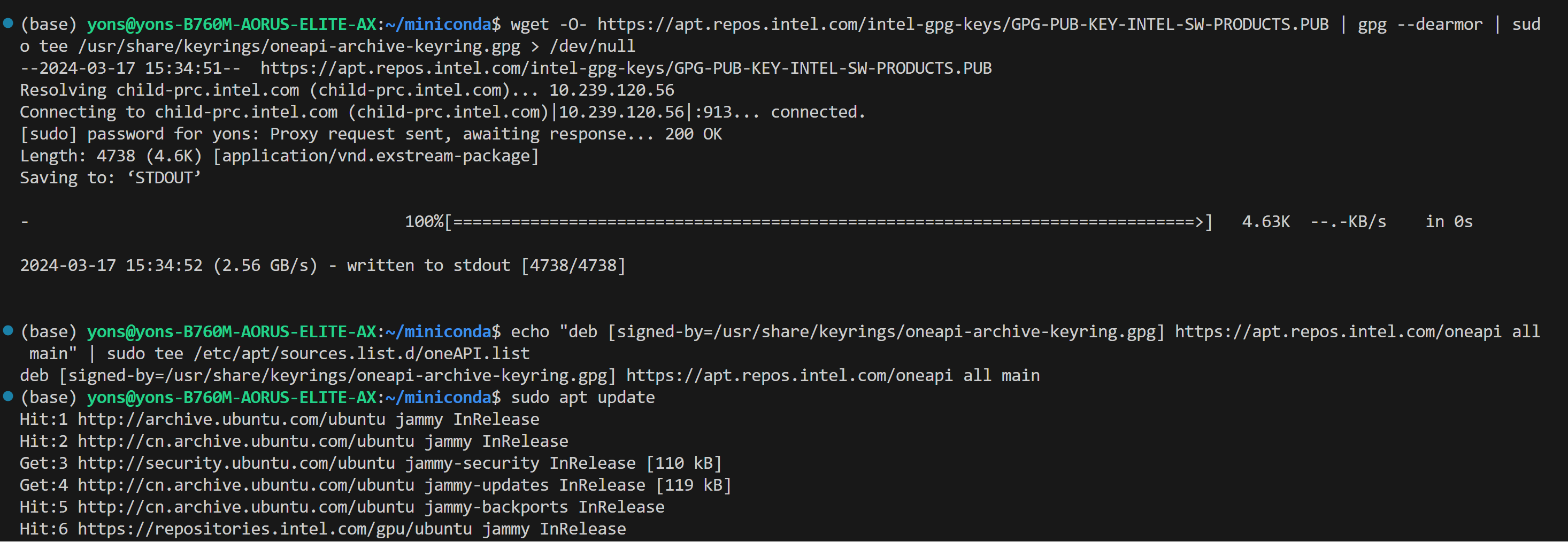The height and width of the screenshot is (542, 1568).
Task: Open the GPG-PUB-KEY URL in the wget command
Action: click(963, 25)
